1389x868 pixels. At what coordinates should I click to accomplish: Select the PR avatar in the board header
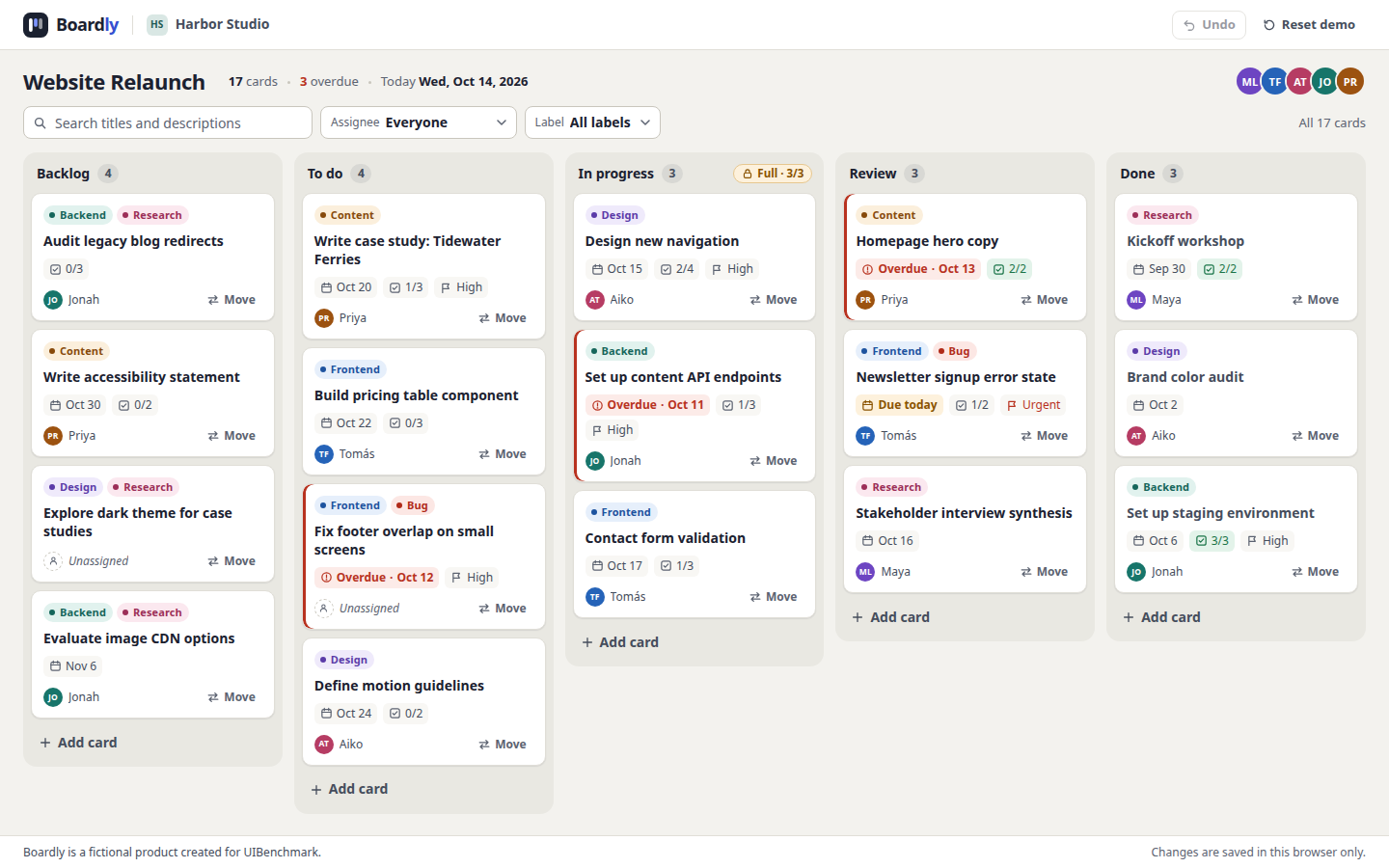1350,82
